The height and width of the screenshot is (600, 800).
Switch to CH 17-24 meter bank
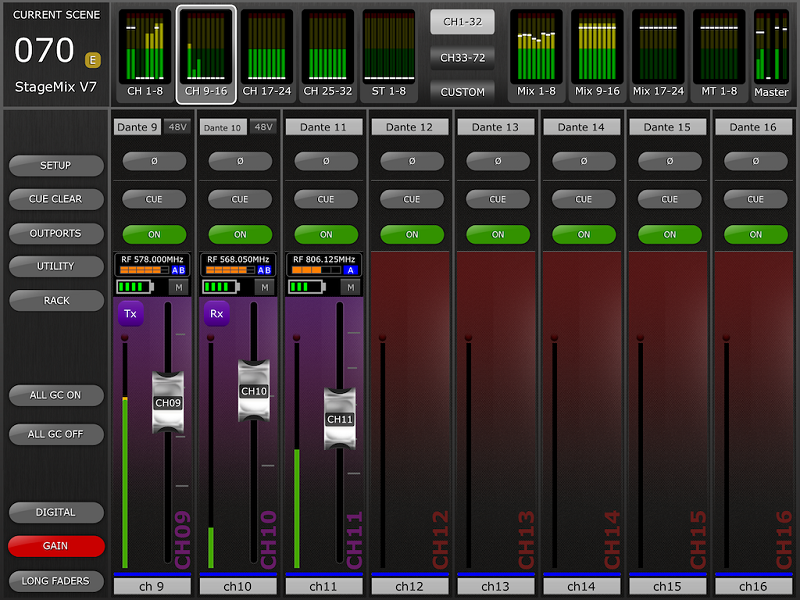(267, 54)
